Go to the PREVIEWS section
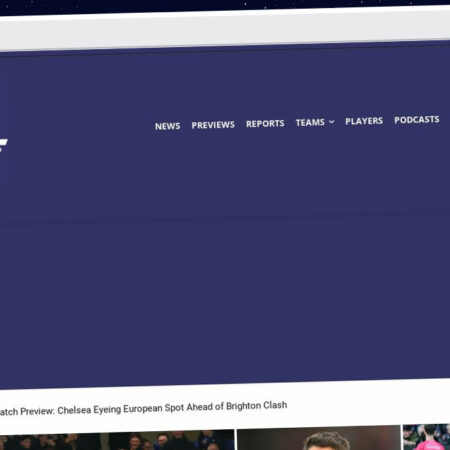 213,125
